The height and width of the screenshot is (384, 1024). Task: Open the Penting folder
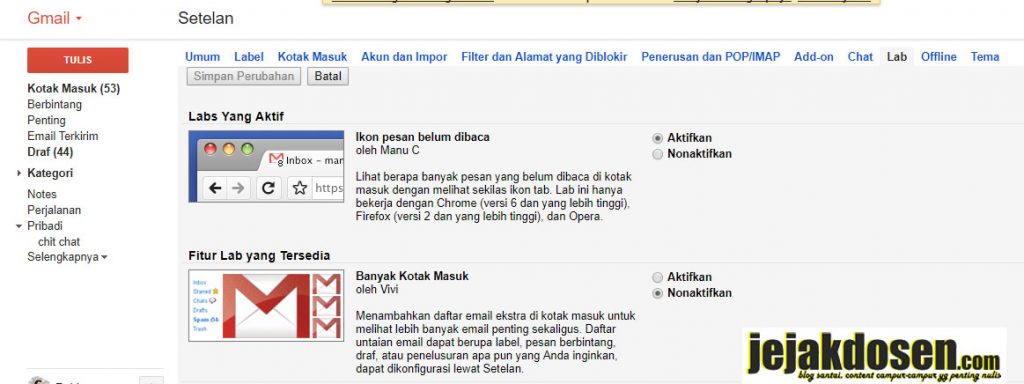pos(46,120)
